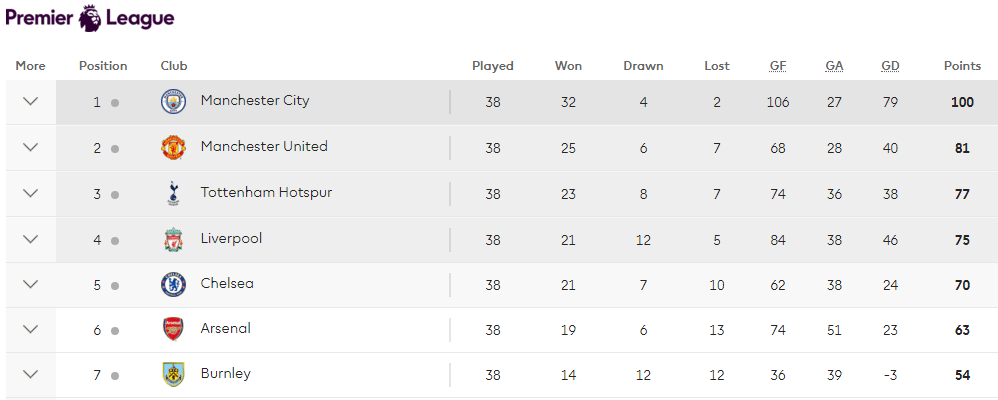Screen dimensions: 998x400
Task: Open the Burnley club name link
Action: 225,374
